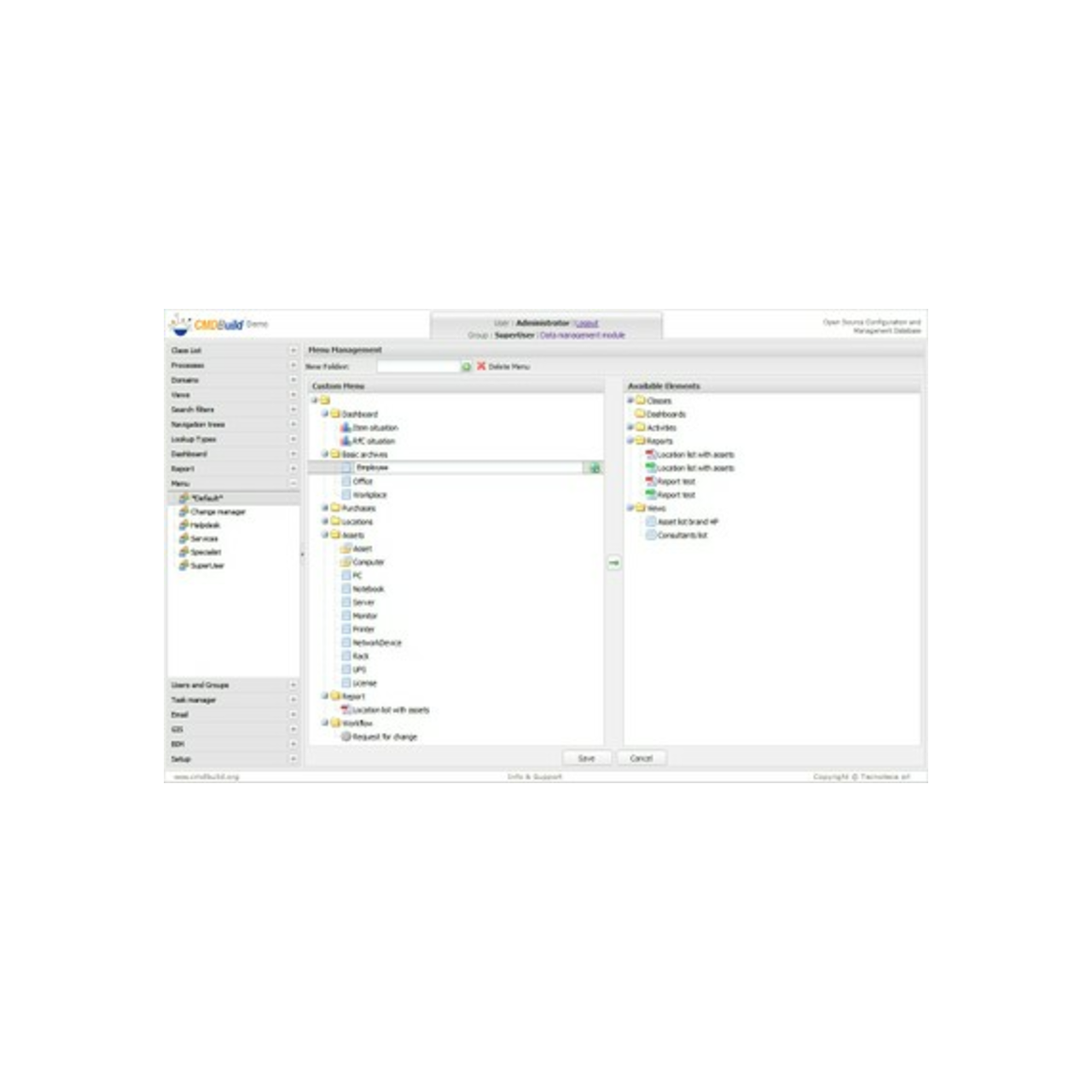Click the red X Delete Menu icon
The image size is (1092, 1092).
click(482, 367)
